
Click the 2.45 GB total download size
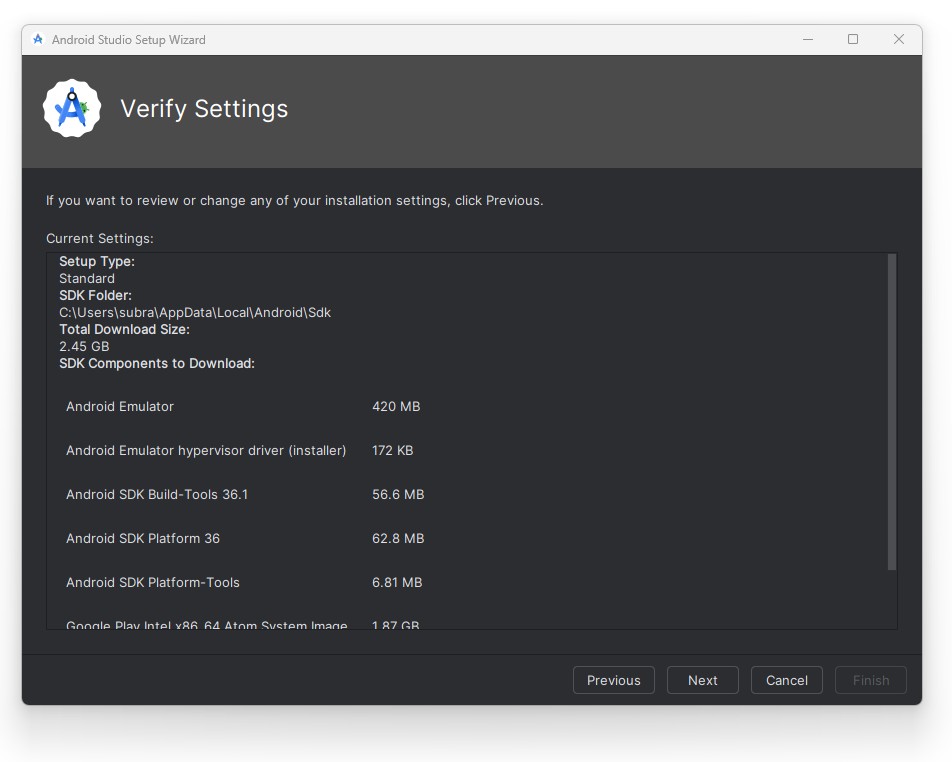point(84,347)
